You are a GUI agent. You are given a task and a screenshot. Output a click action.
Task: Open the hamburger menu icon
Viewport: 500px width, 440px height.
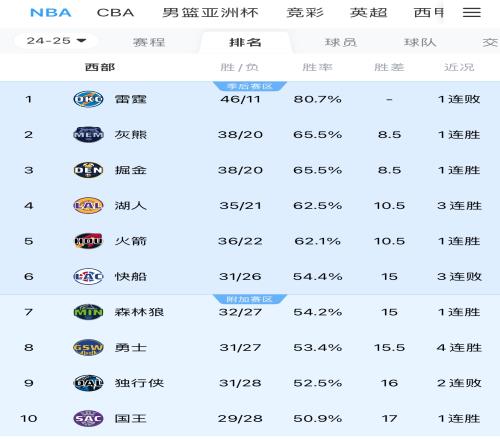point(472,13)
